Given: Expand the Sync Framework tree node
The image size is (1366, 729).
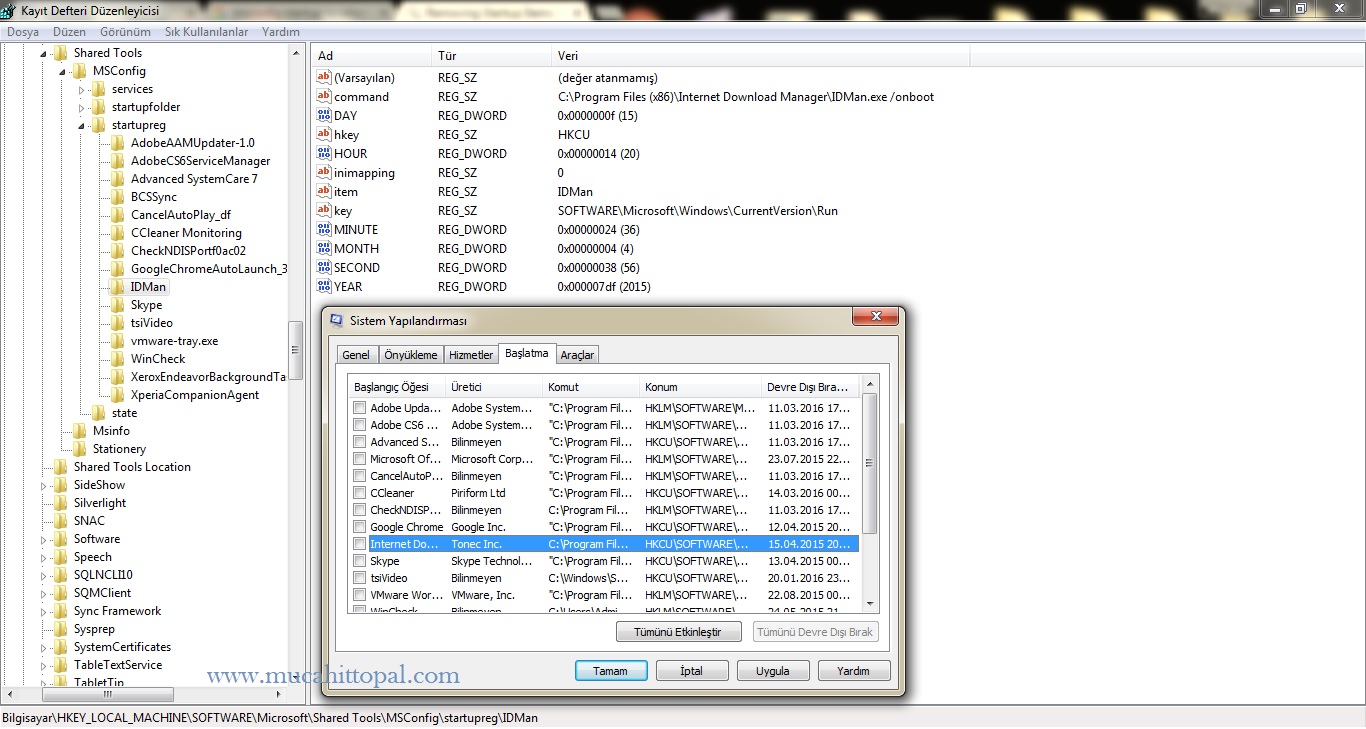Looking at the screenshot, I should click(x=44, y=612).
